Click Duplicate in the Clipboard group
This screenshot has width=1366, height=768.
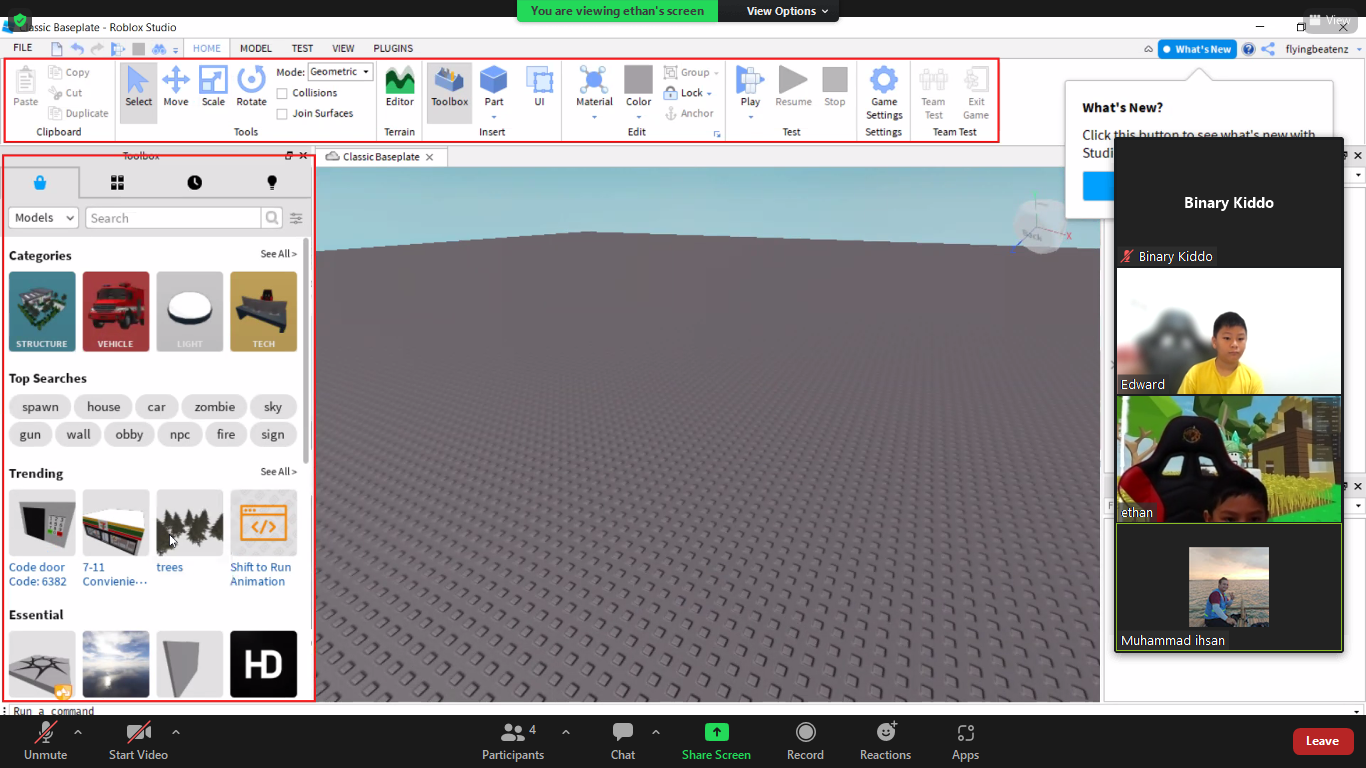pos(78,113)
